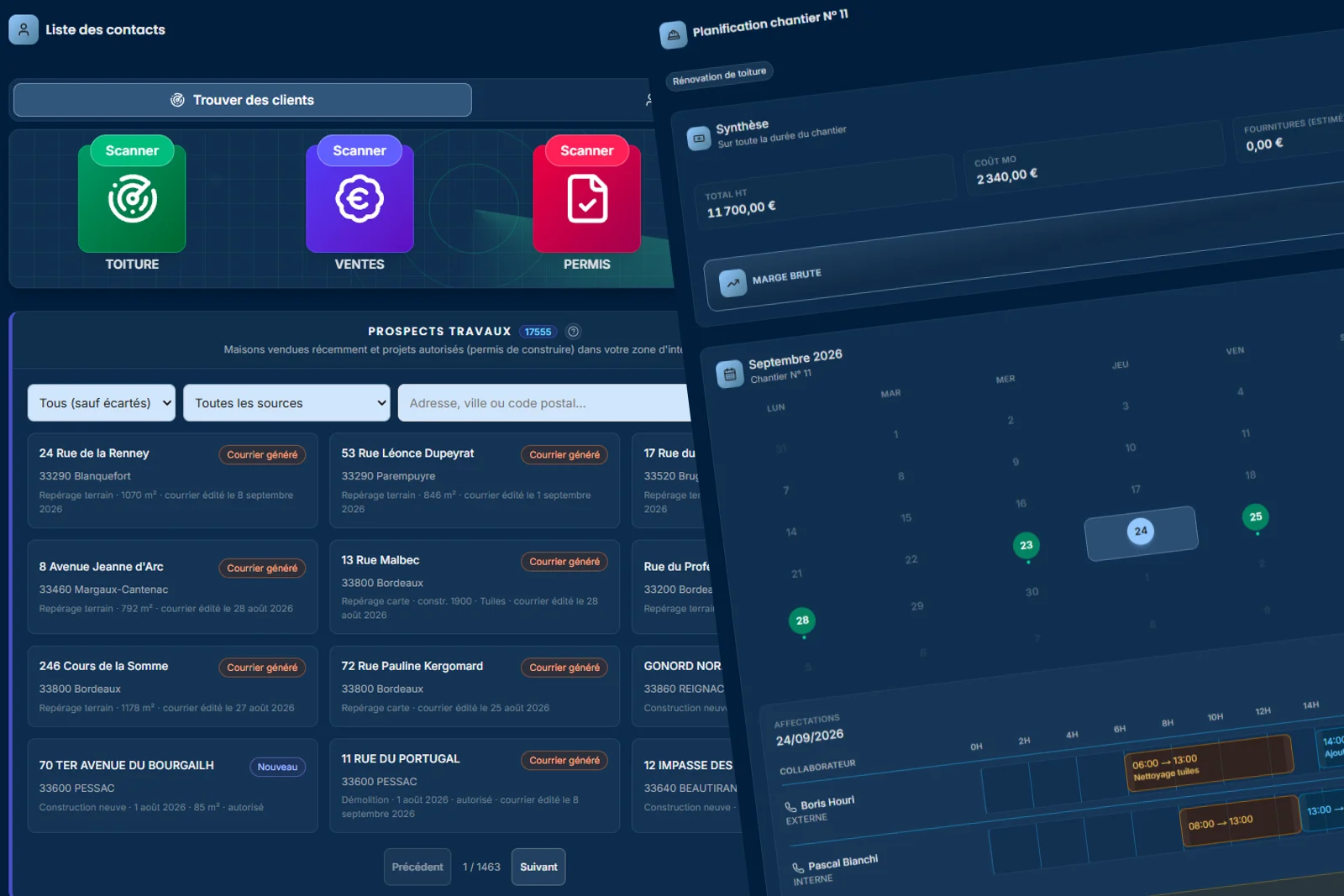Click the Synthèse card icon
The image size is (1344, 896).
click(699, 138)
